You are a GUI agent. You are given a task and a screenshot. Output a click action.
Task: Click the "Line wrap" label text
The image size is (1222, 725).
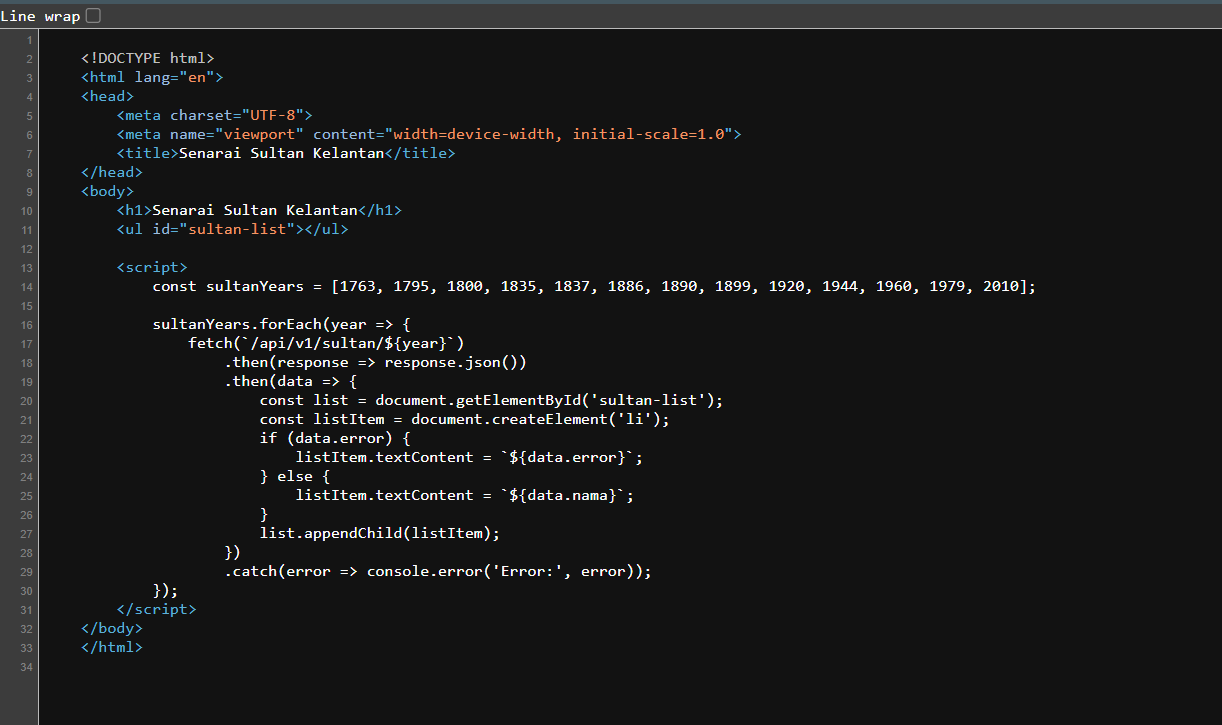pyautogui.click(x=40, y=16)
